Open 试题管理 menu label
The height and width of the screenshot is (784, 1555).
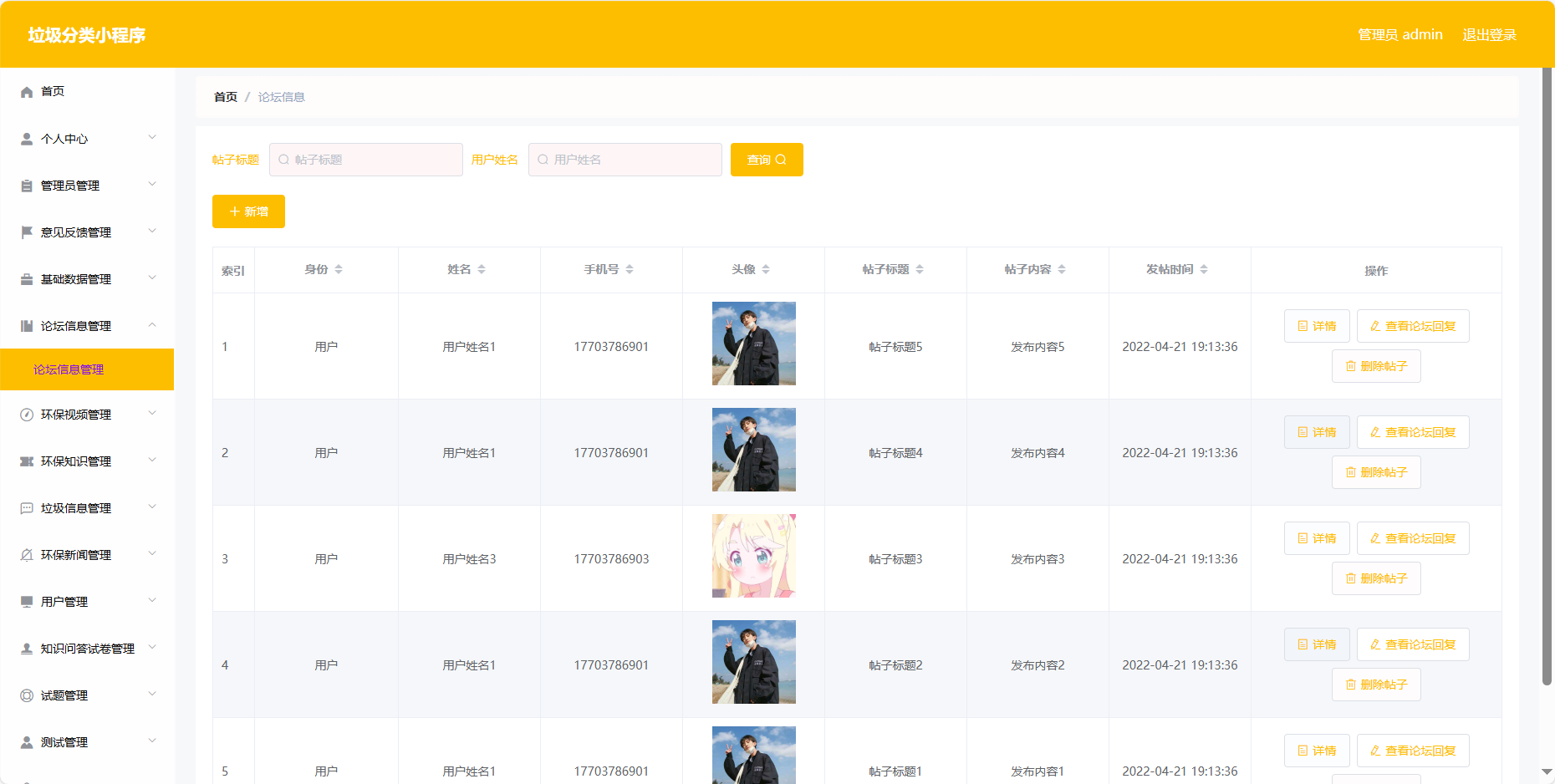point(64,695)
